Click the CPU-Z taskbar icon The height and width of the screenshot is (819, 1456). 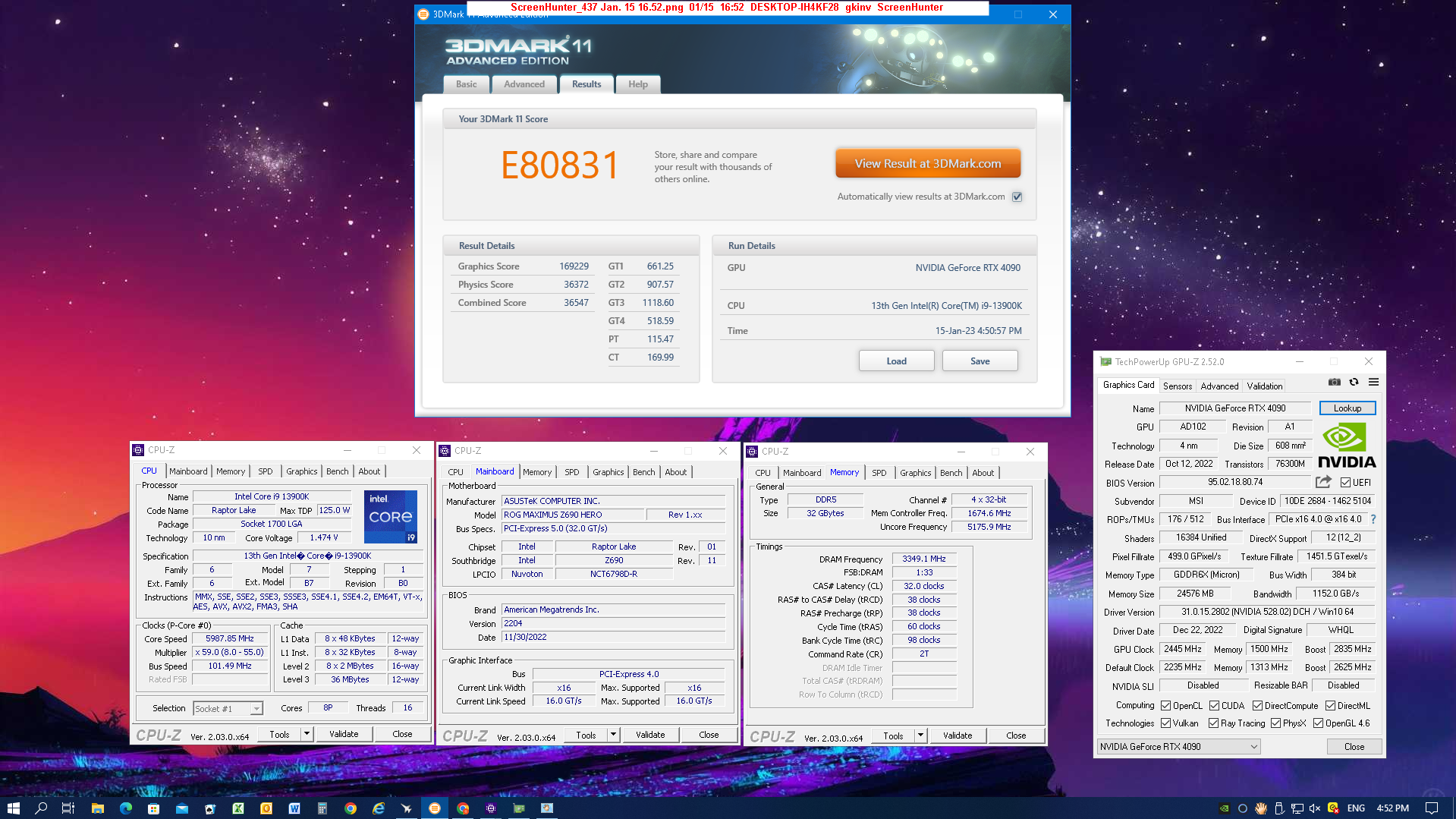click(491, 808)
